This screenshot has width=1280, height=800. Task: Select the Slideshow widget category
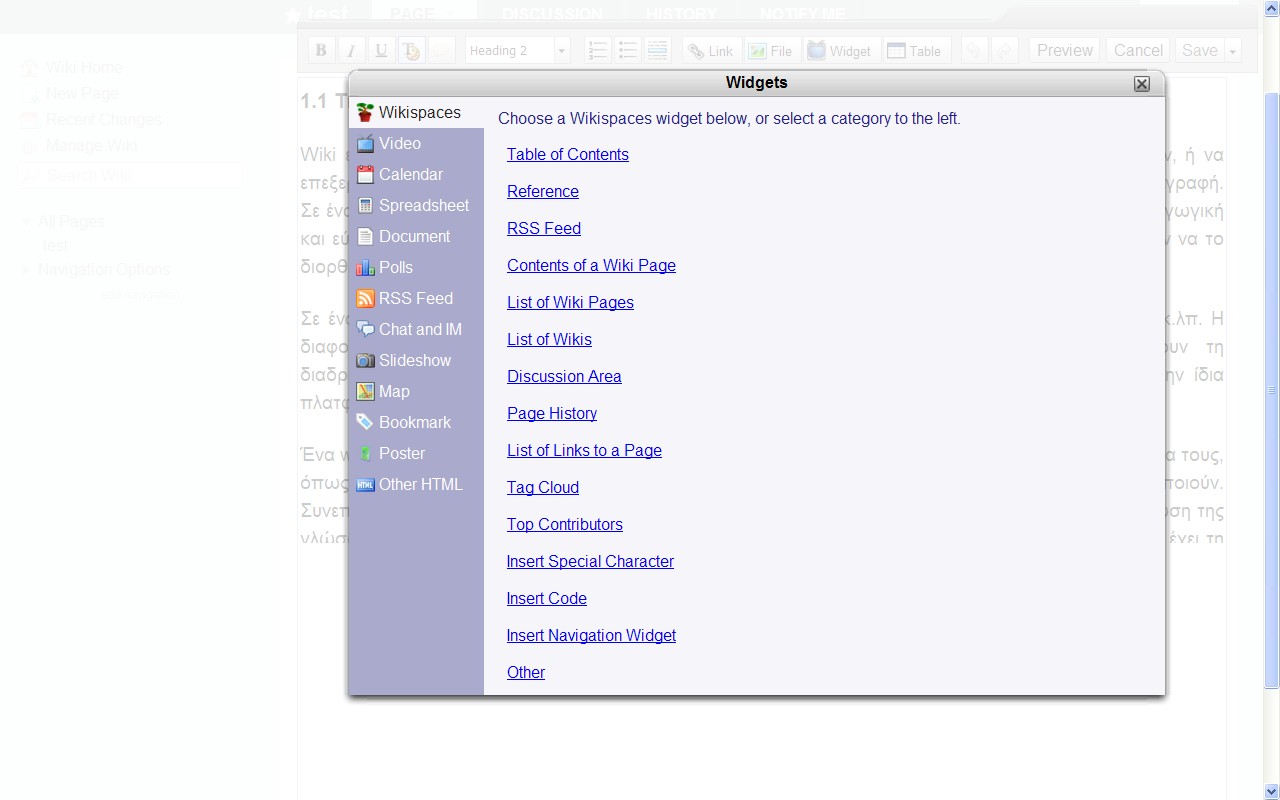tap(415, 361)
